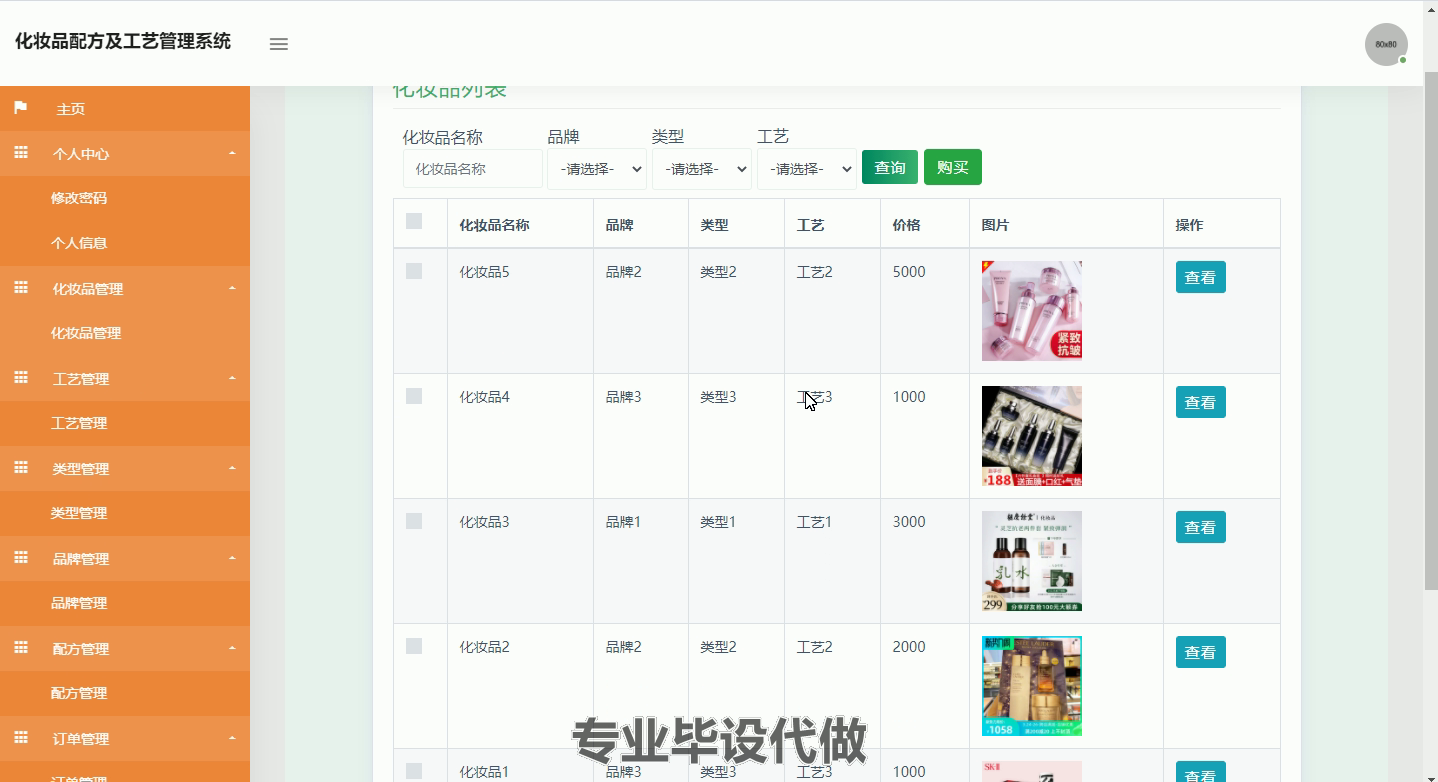Collapse the 品牌管理 menu section

[x=232, y=559]
